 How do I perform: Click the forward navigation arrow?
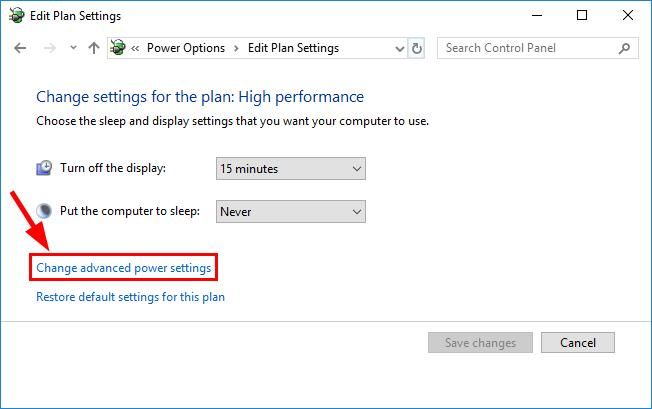click(x=47, y=48)
